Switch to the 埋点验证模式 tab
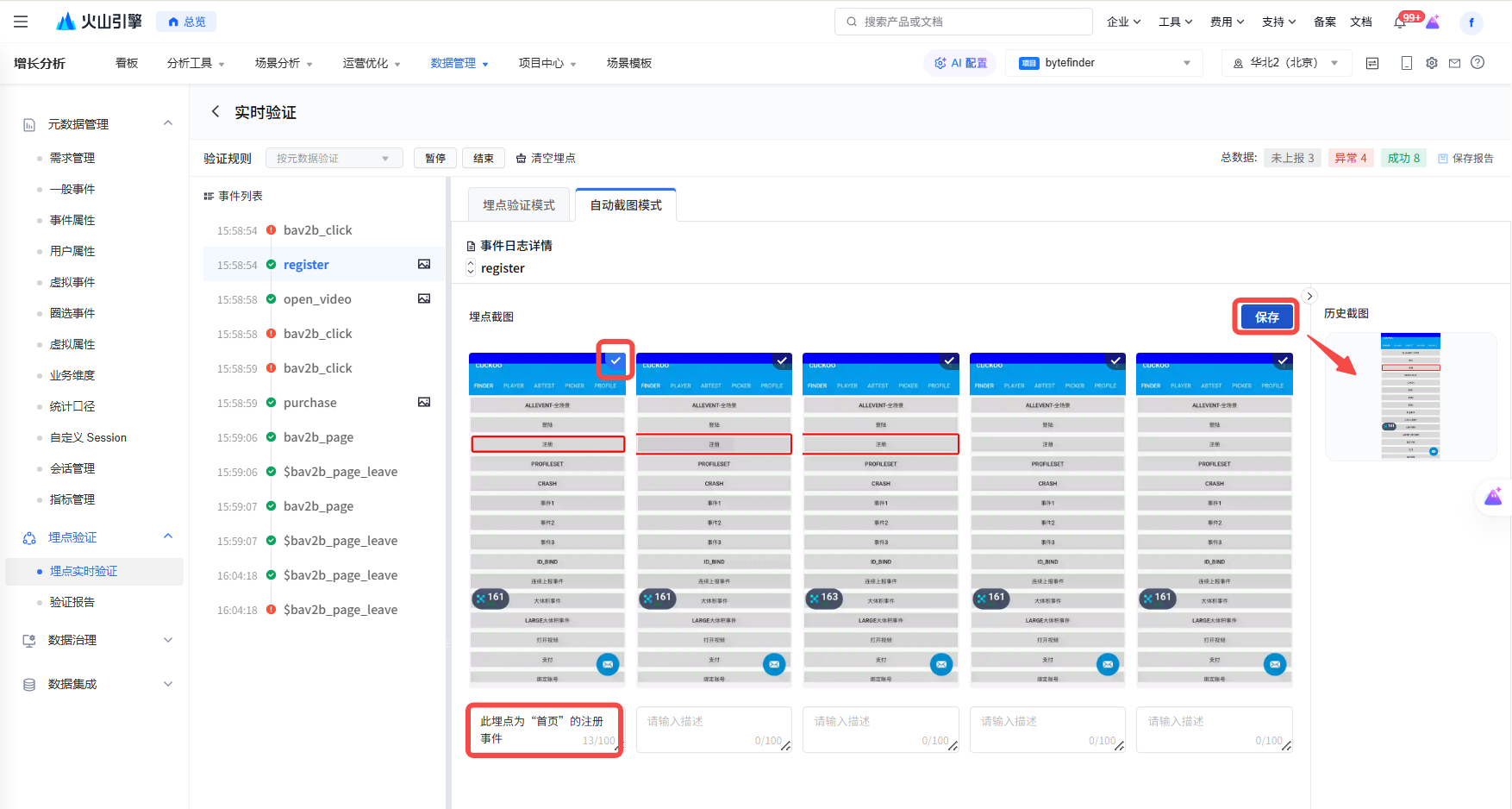This screenshot has height=809, width=1512. click(x=519, y=205)
